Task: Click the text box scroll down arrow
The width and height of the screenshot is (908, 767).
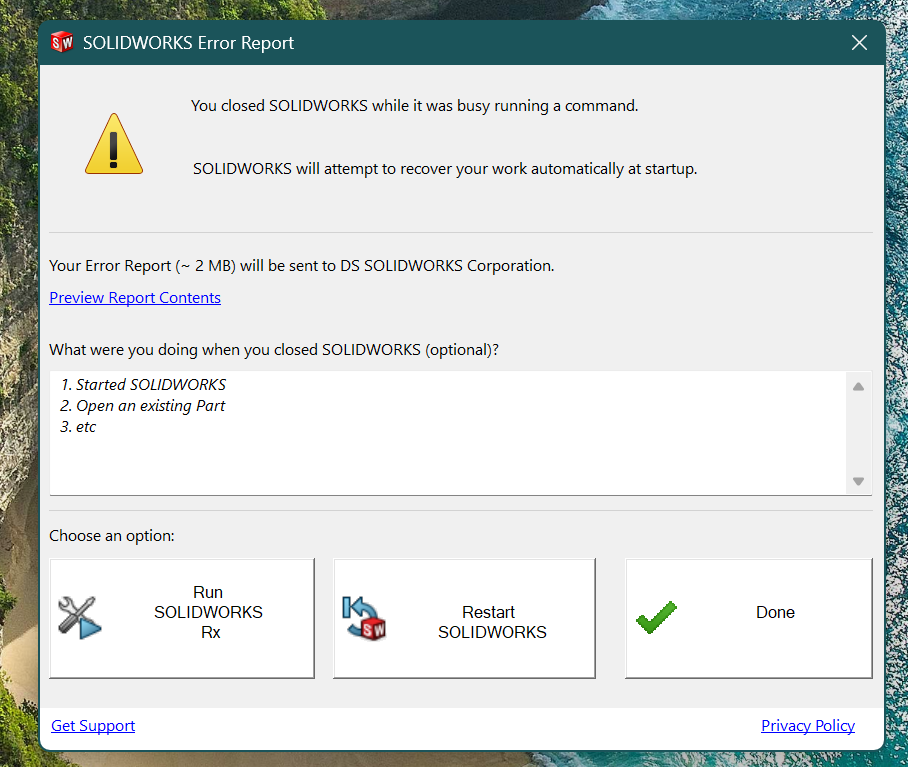Action: click(x=859, y=481)
